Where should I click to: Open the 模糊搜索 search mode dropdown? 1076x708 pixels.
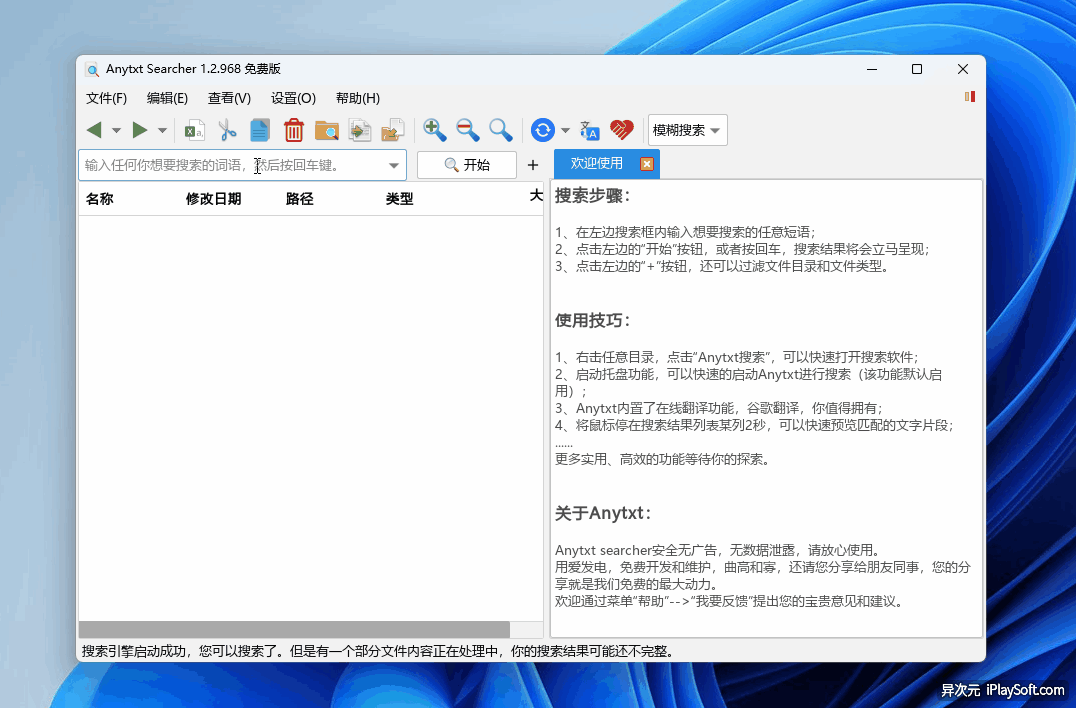click(687, 130)
